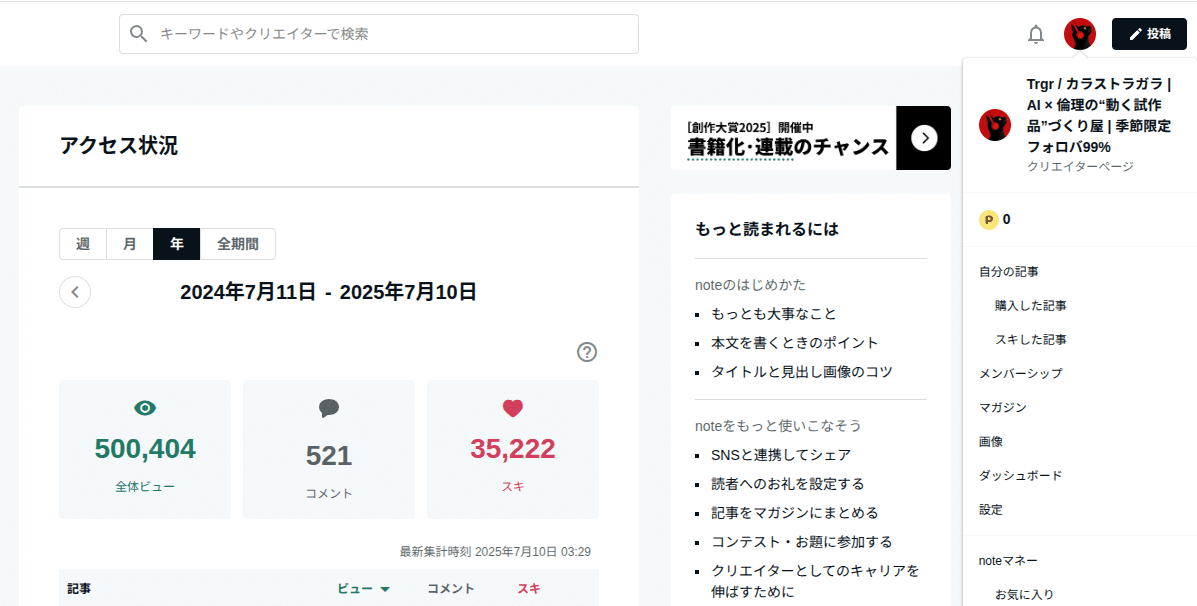Open the notification bell icon

coord(1036,33)
